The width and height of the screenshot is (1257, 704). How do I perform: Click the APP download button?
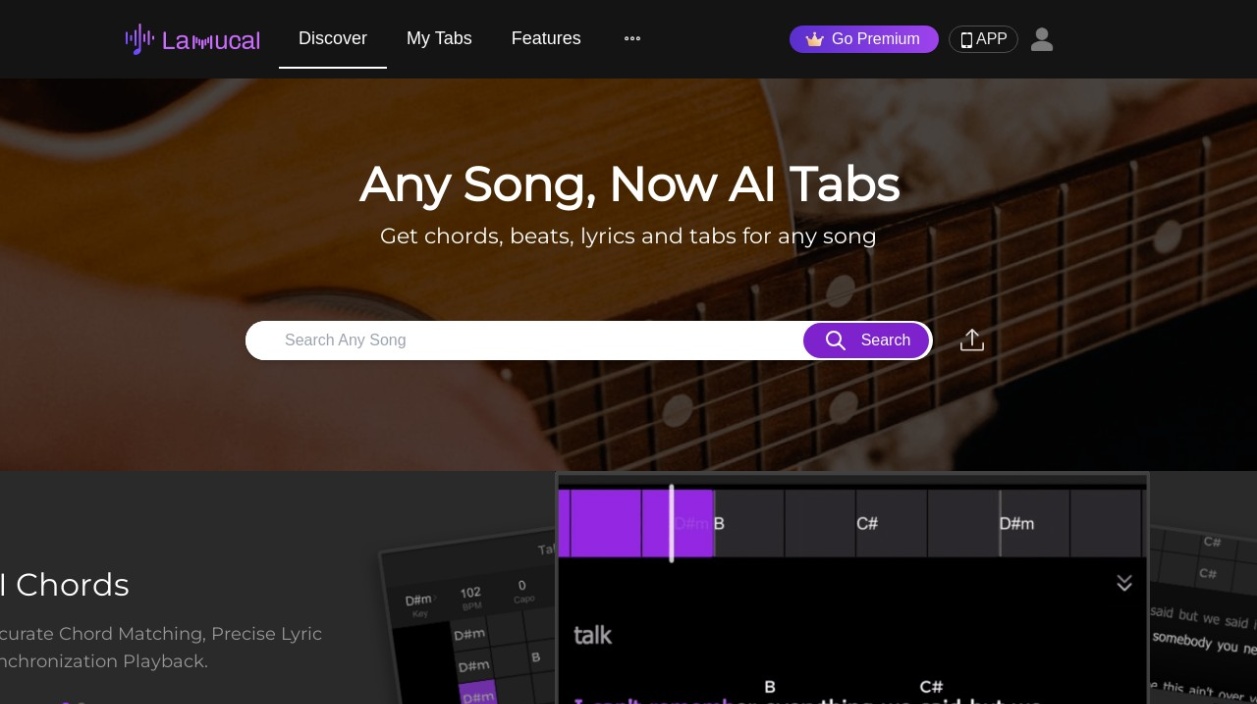point(982,39)
